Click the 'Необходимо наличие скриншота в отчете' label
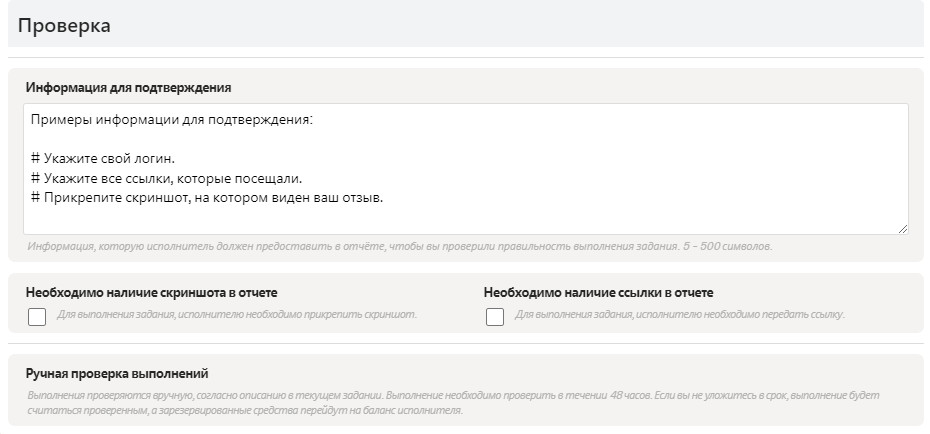 pos(152,292)
